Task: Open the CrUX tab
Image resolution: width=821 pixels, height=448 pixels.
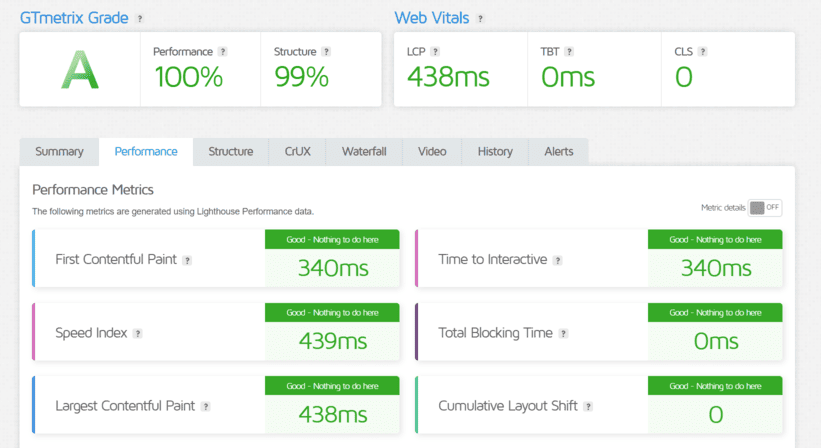Action: tap(297, 152)
